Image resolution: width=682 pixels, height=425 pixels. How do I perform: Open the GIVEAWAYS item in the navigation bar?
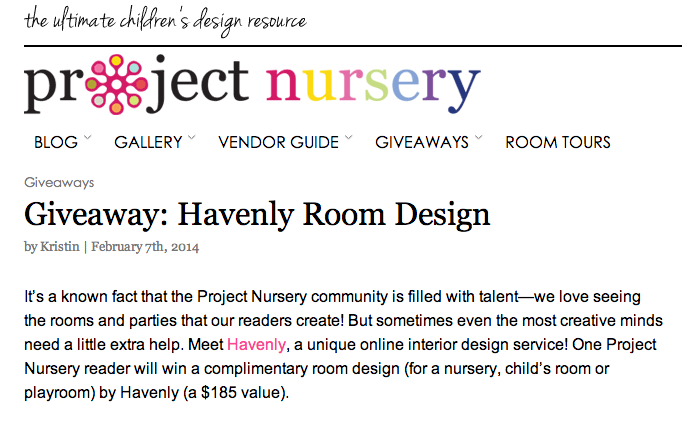point(421,142)
